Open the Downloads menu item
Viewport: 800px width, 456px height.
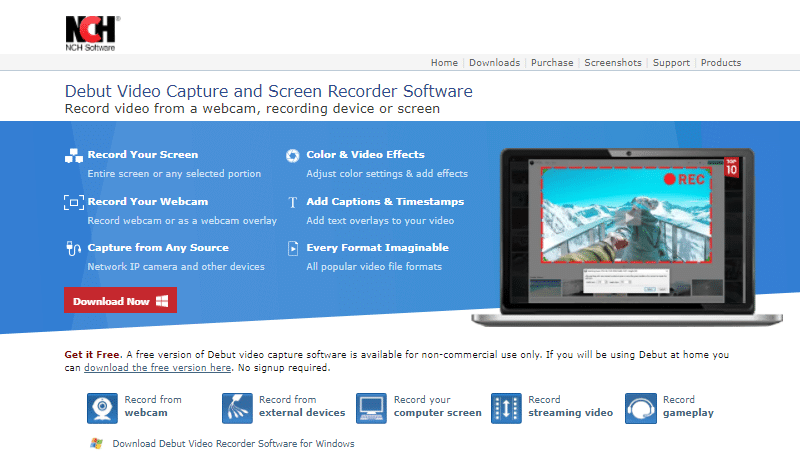click(494, 63)
